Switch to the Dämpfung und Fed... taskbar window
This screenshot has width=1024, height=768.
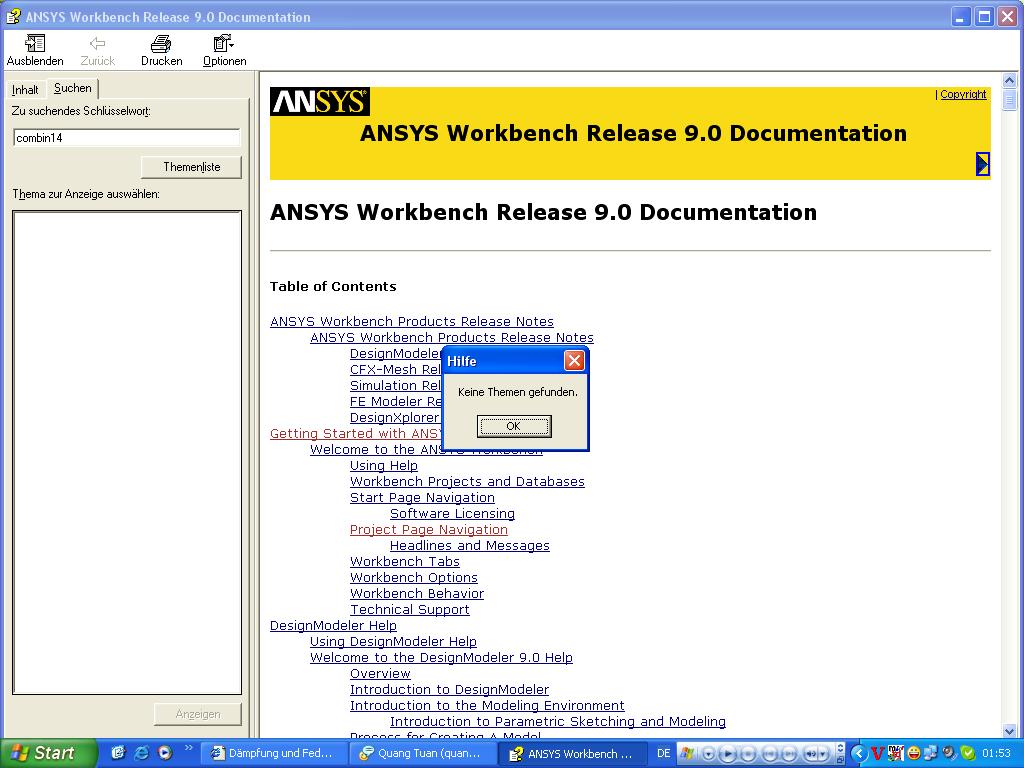[272, 753]
